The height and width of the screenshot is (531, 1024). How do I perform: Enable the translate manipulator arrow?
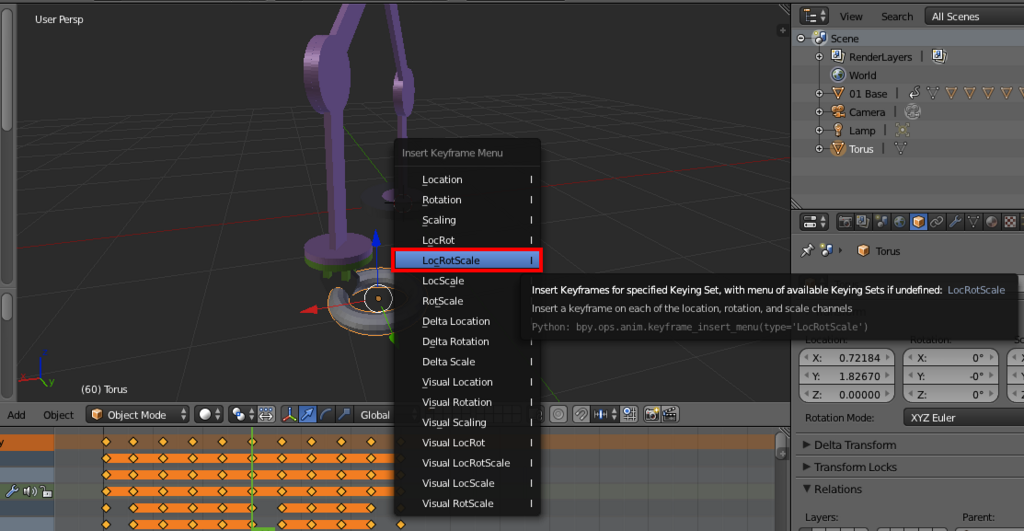coord(307,414)
